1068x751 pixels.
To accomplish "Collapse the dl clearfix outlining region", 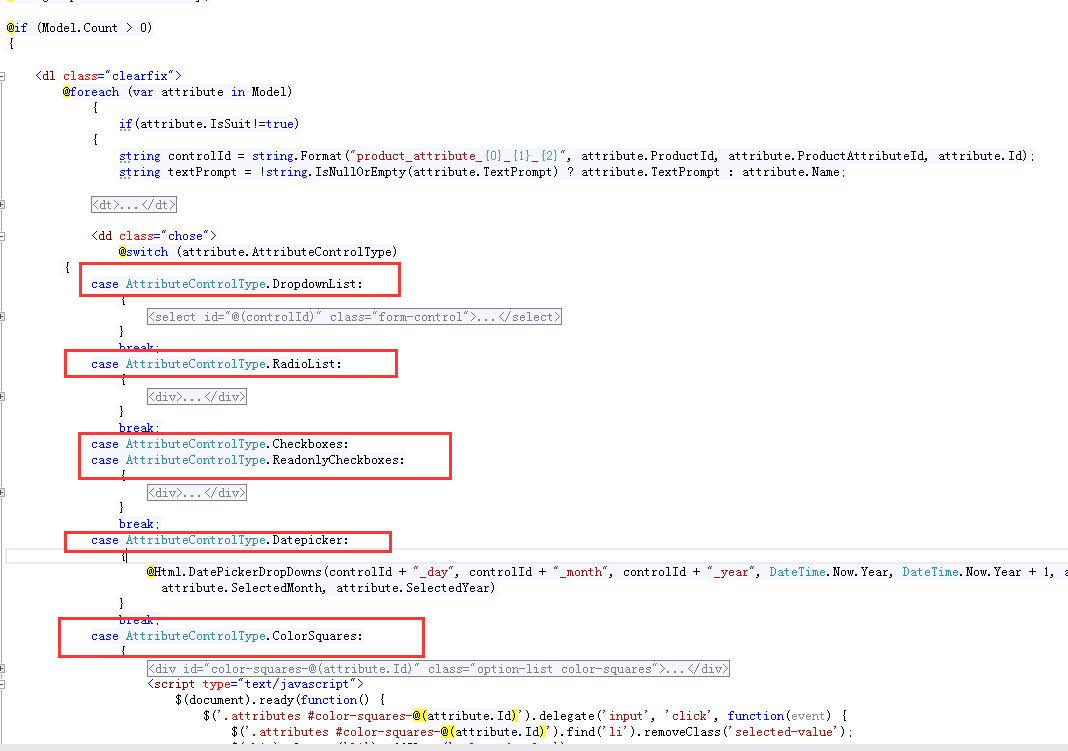I will pos(2,76).
